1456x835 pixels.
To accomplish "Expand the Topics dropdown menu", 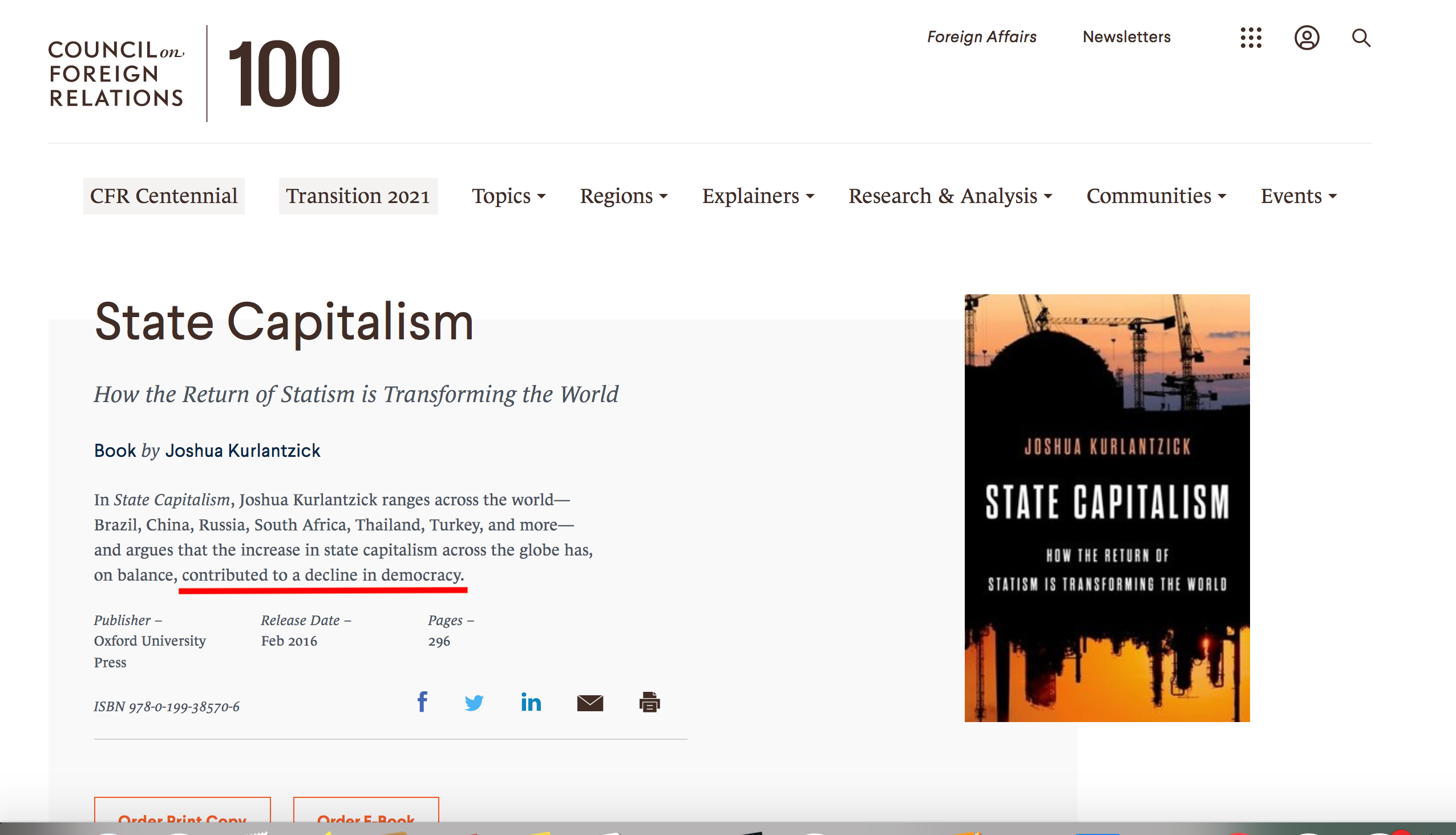I will [508, 196].
